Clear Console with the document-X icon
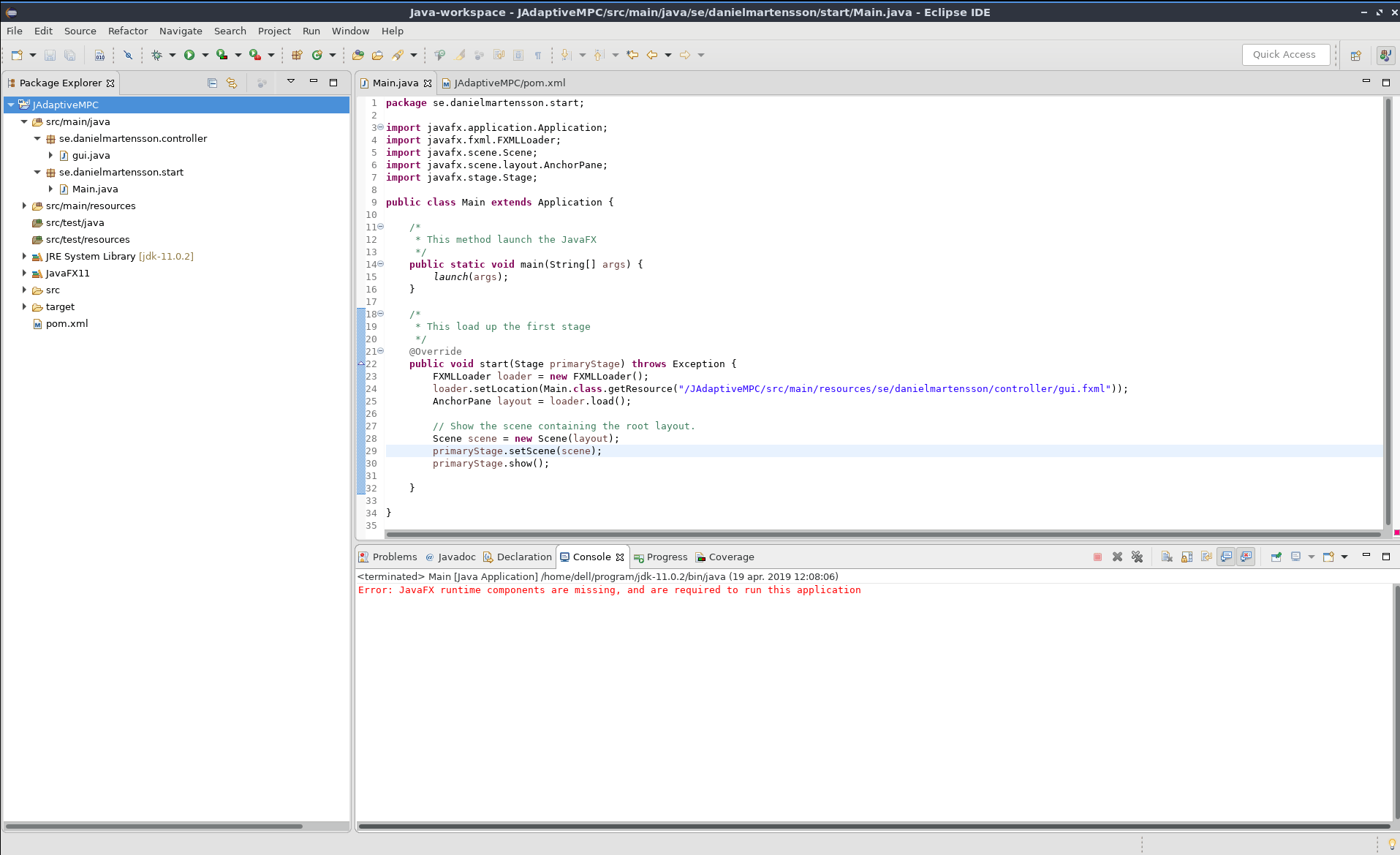The width and height of the screenshot is (1400, 855). click(1167, 557)
